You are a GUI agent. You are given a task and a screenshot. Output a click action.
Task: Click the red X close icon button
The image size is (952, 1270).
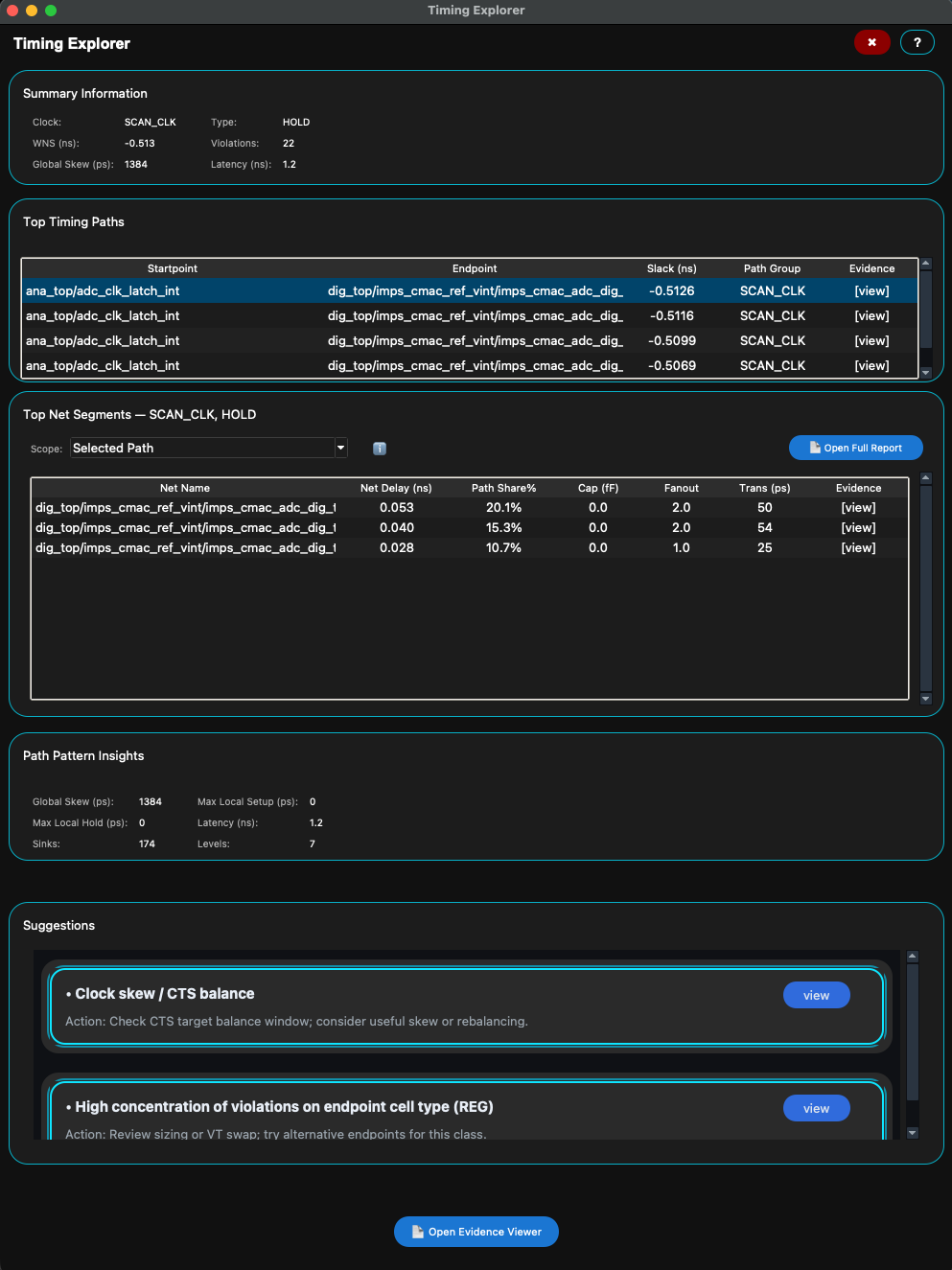[871, 42]
